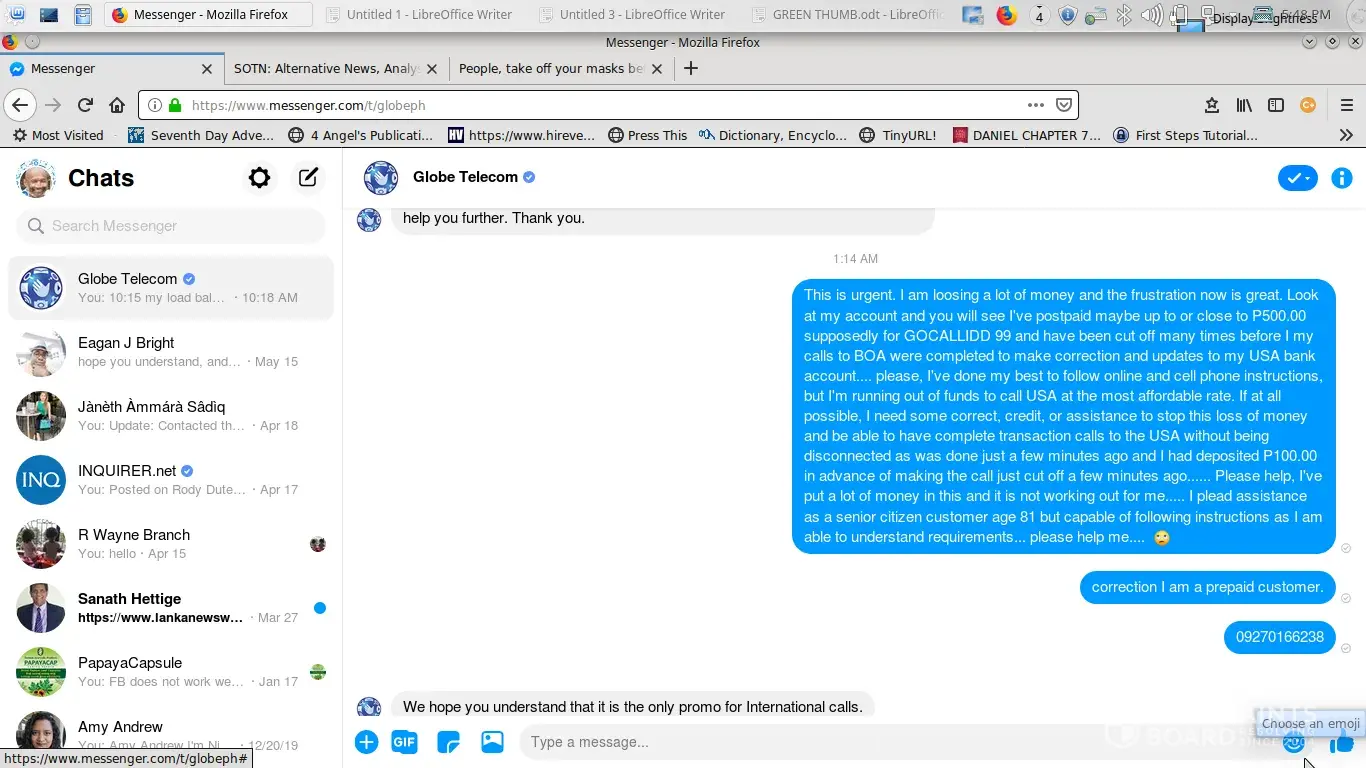Open Seventh Day Adventist bookmark
Image resolution: width=1366 pixels, height=768 pixels.
(200, 135)
